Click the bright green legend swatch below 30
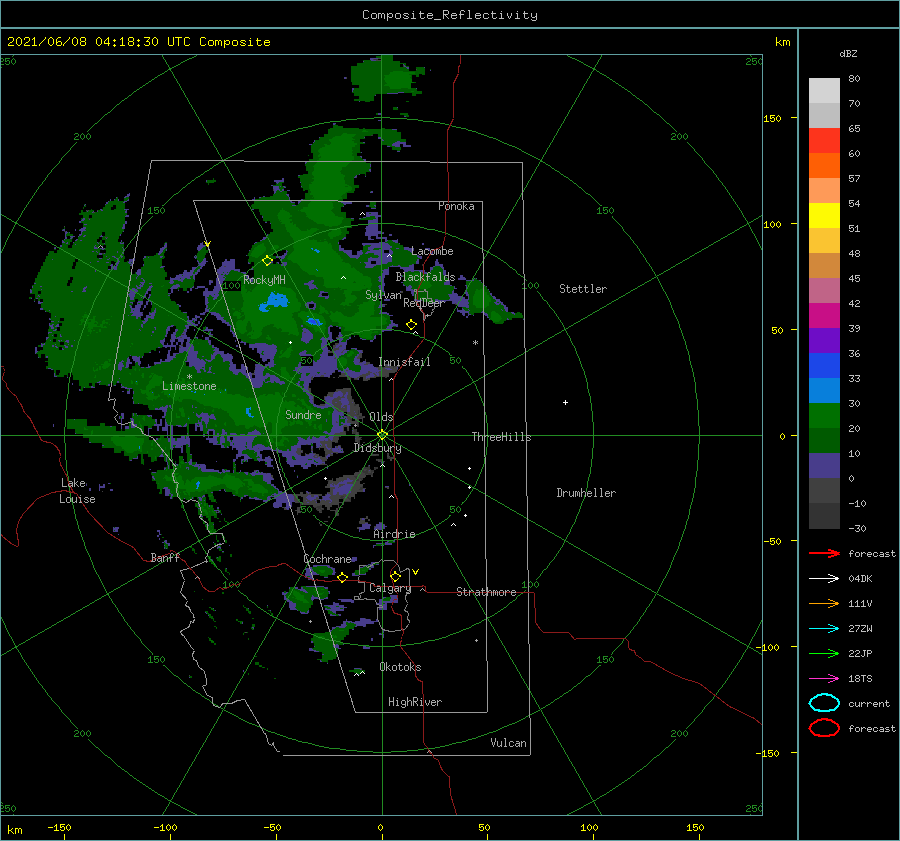Viewport: 900px width, 841px height. pos(824,415)
